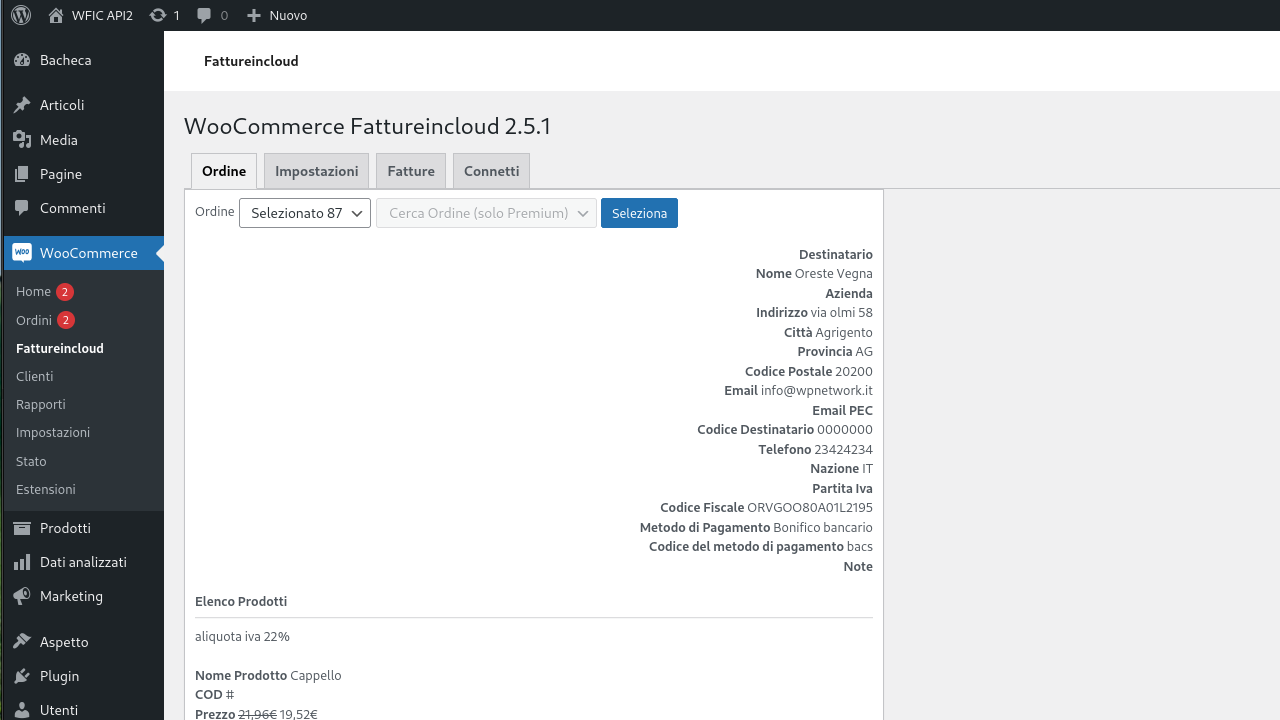Switch to the Connetti tab
Screen dimensions: 1280x720
click(x=492, y=171)
